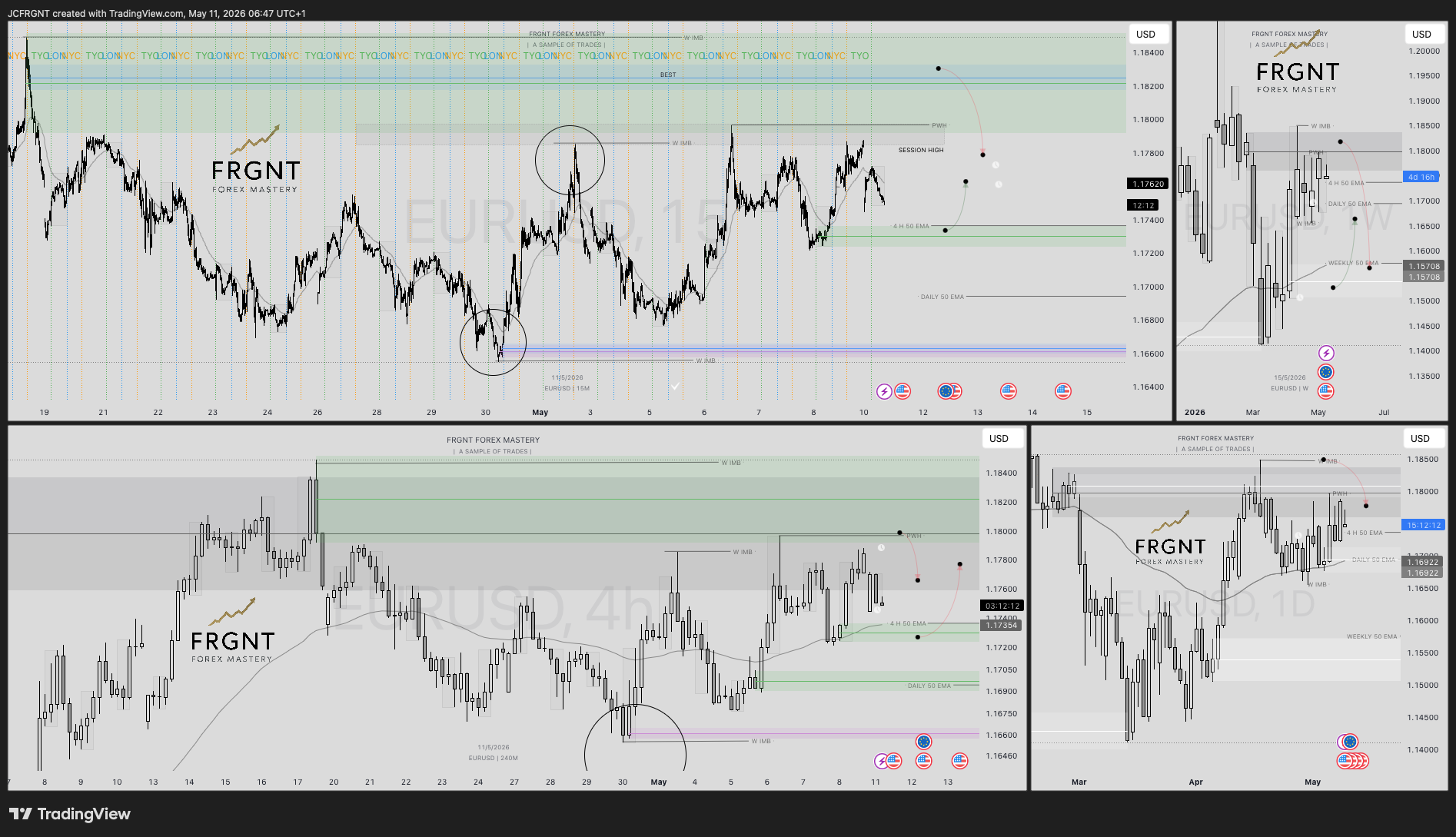The image size is (1456, 837).
Task: Click the BEST zone label
Action: pyautogui.click(x=668, y=75)
